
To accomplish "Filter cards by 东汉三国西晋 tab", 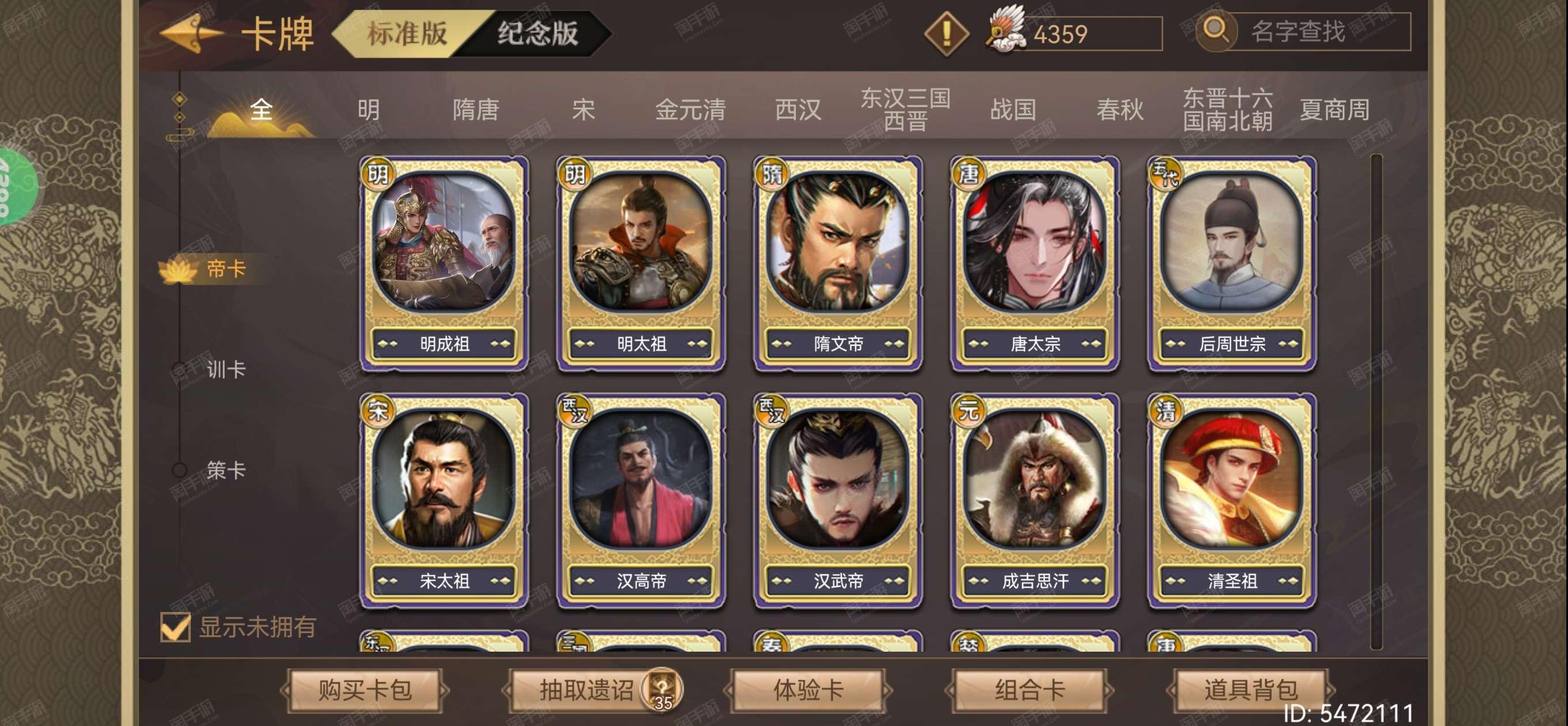I will (905, 109).
